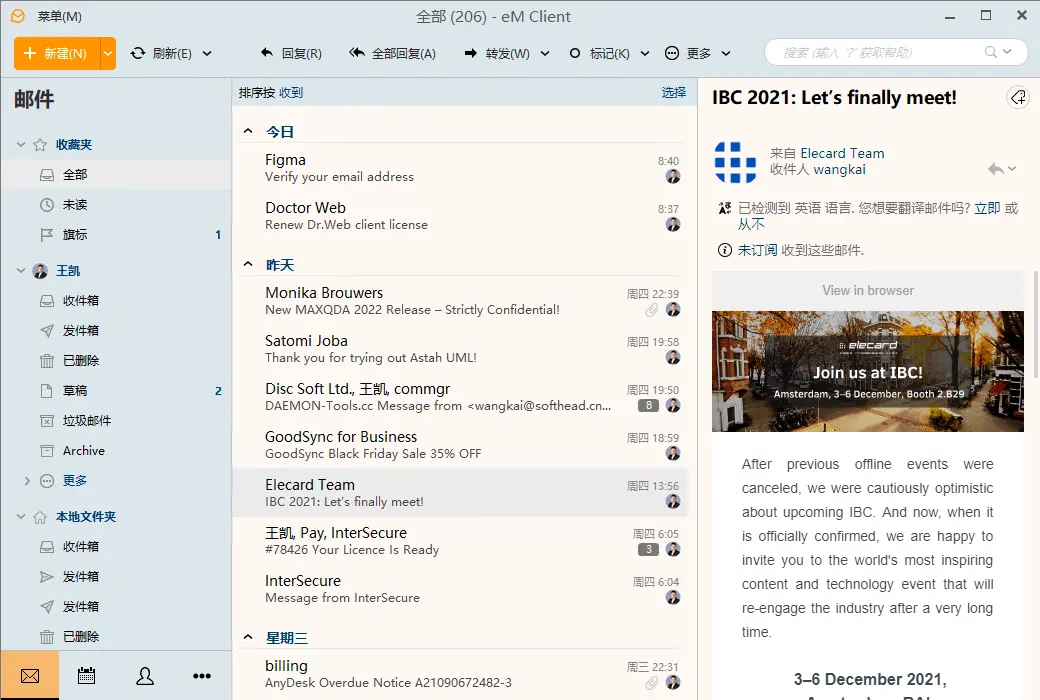The width and height of the screenshot is (1040, 700).
Task: Collapse the 星期三 message group
Action: pyautogui.click(x=248, y=637)
